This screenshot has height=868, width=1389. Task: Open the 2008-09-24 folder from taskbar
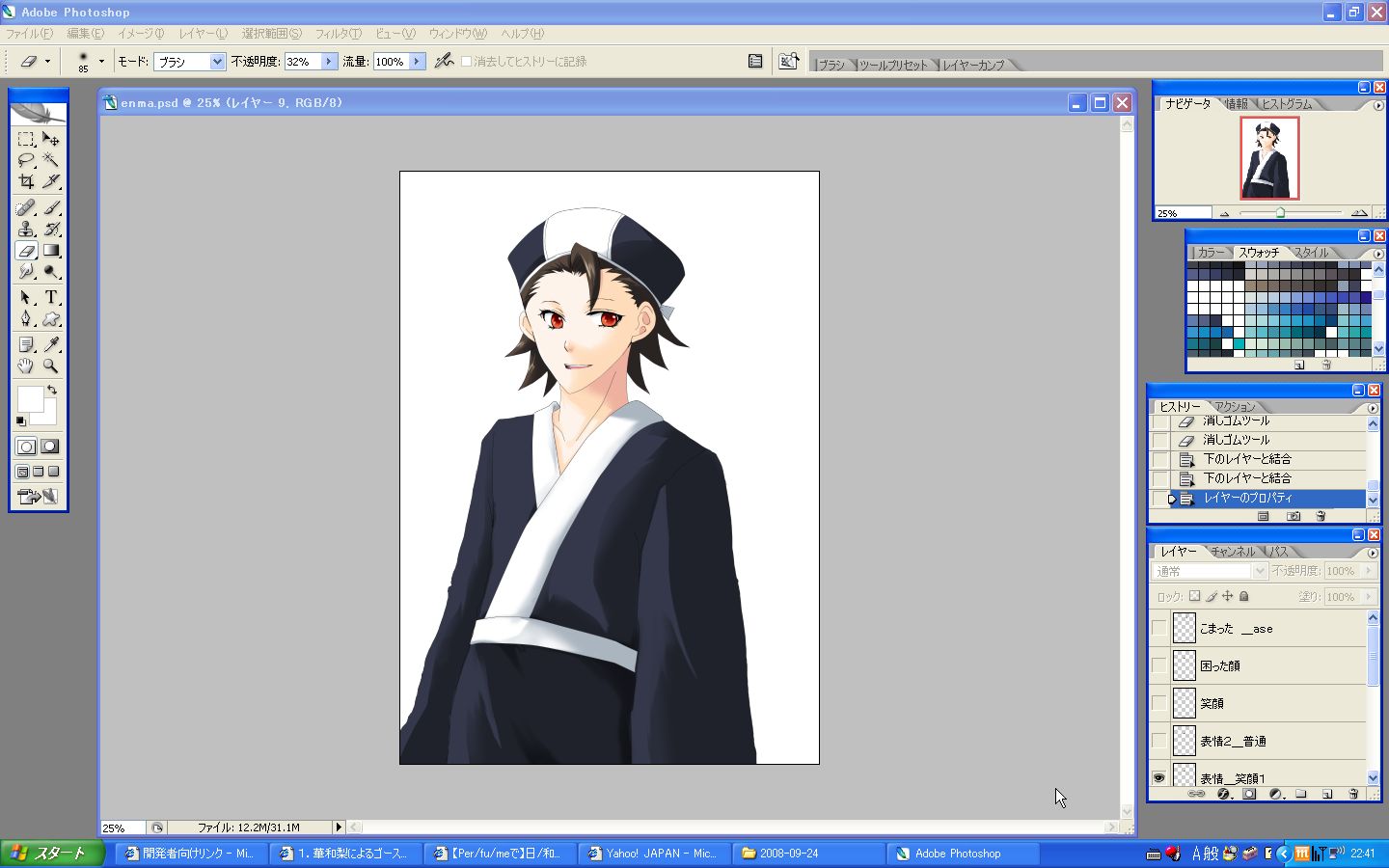pyautogui.click(x=807, y=854)
